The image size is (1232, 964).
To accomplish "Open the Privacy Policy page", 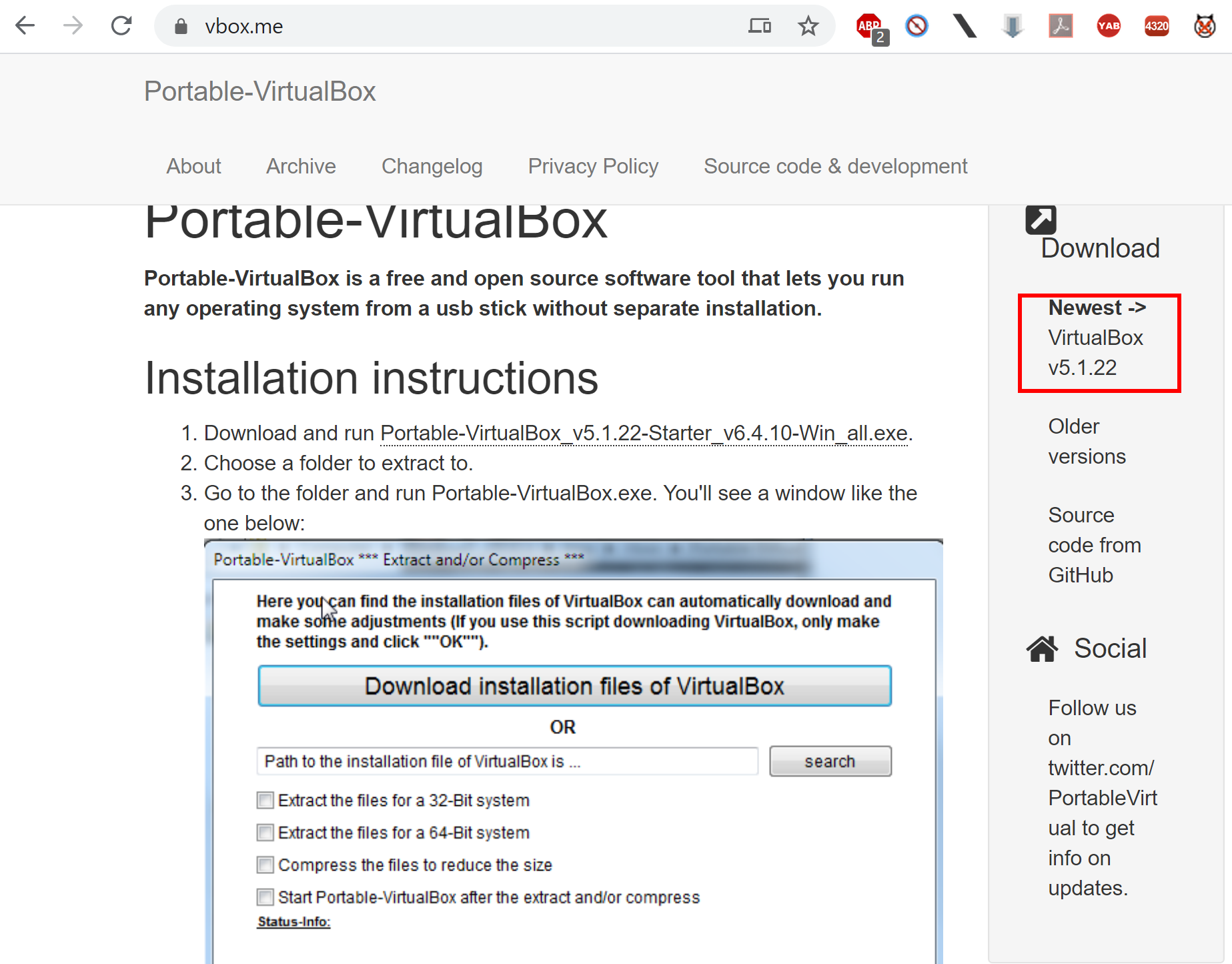I will pos(593,166).
